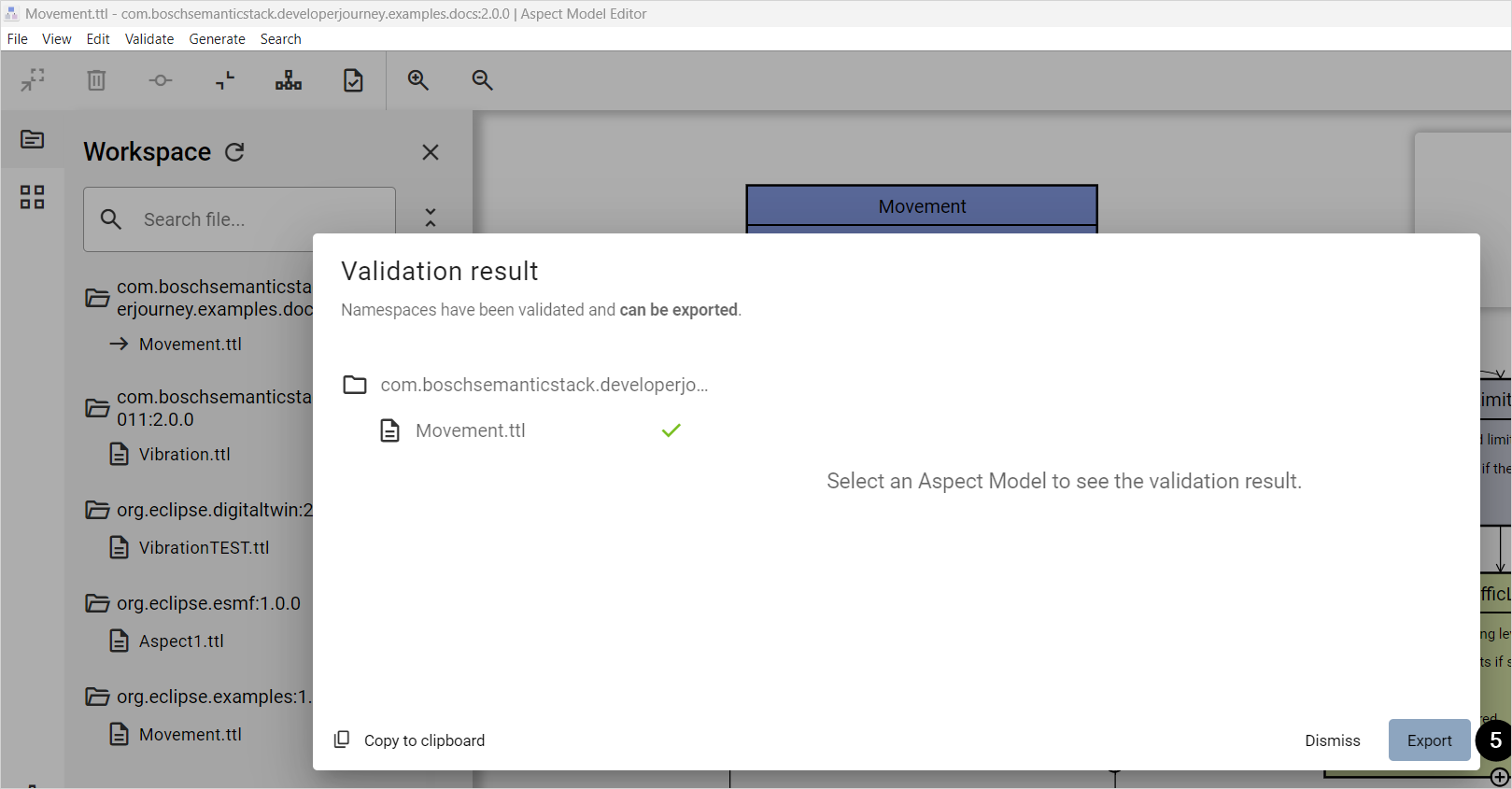Click the delete trash icon in toolbar
This screenshot has height=789, width=1512.
pos(96,80)
